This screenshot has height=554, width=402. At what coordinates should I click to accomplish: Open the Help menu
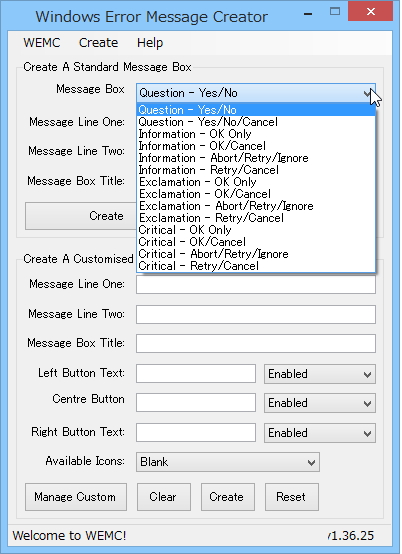tap(150, 43)
